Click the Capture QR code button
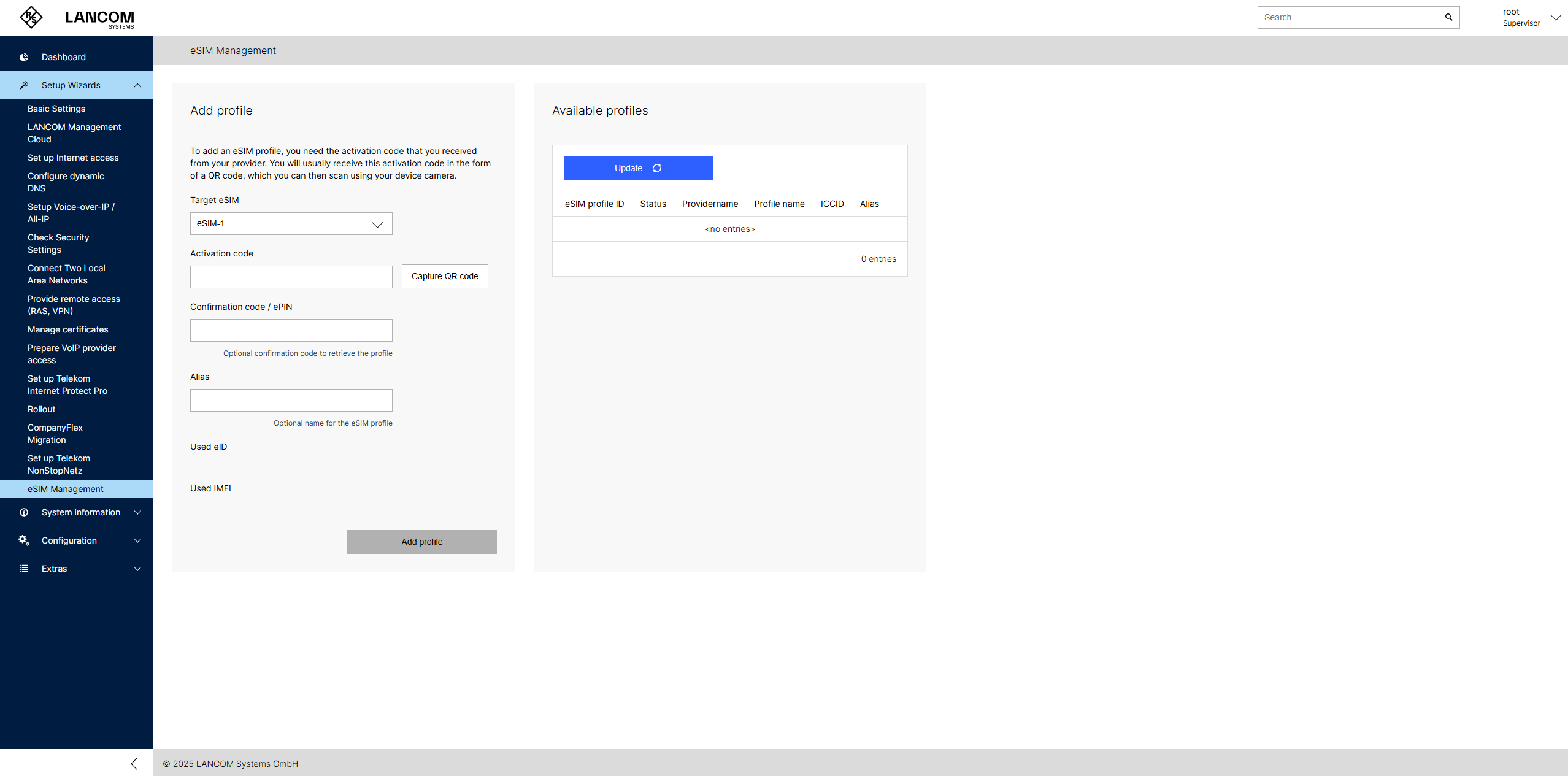 click(445, 276)
